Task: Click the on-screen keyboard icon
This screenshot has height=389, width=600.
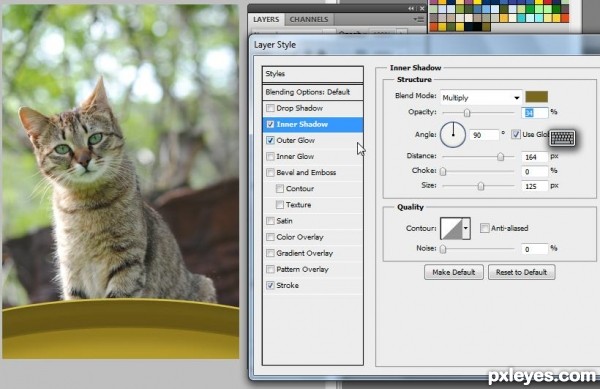Action: pyautogui.click(x=562, y=138)
